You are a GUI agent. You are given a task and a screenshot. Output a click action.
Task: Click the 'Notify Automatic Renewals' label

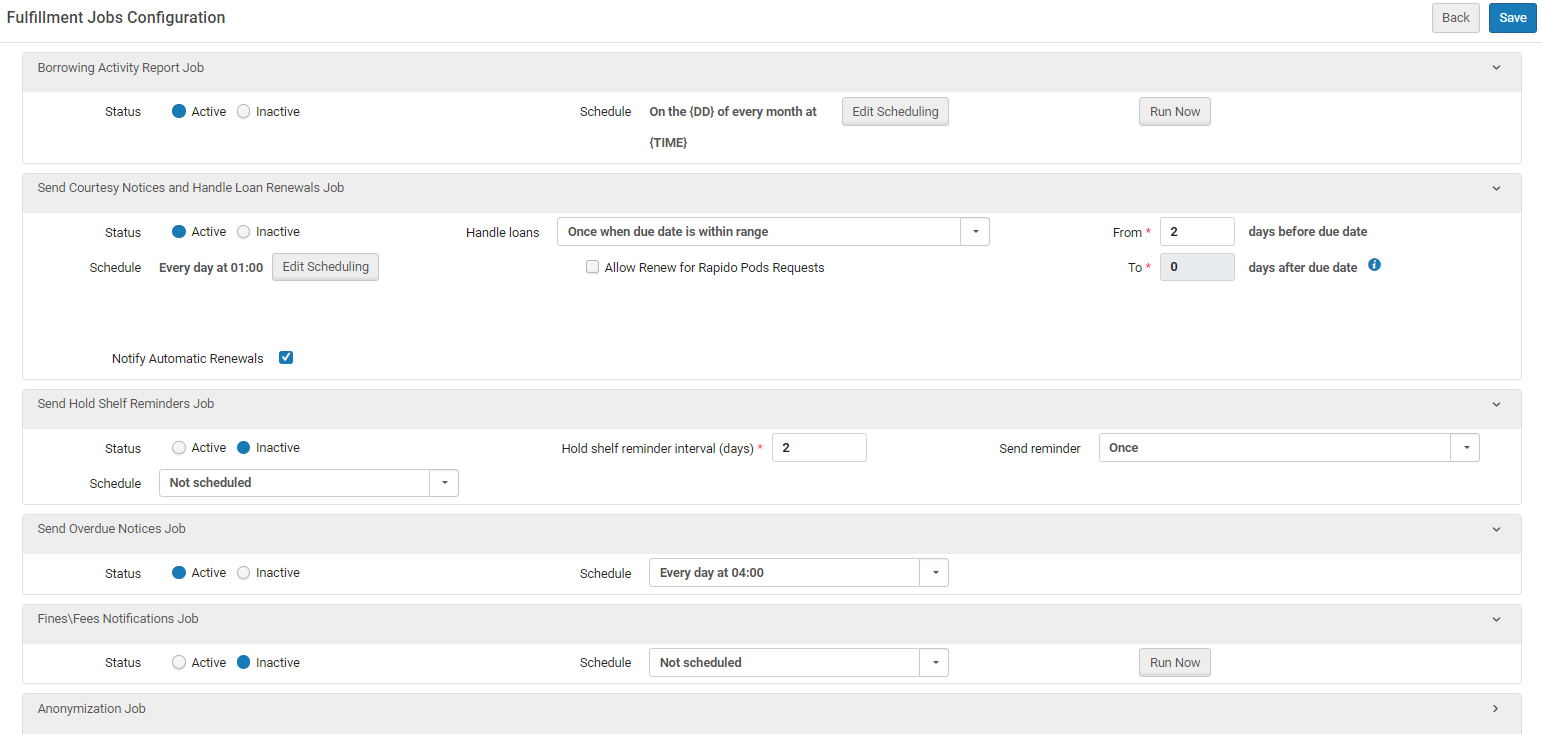coord(188,359)
